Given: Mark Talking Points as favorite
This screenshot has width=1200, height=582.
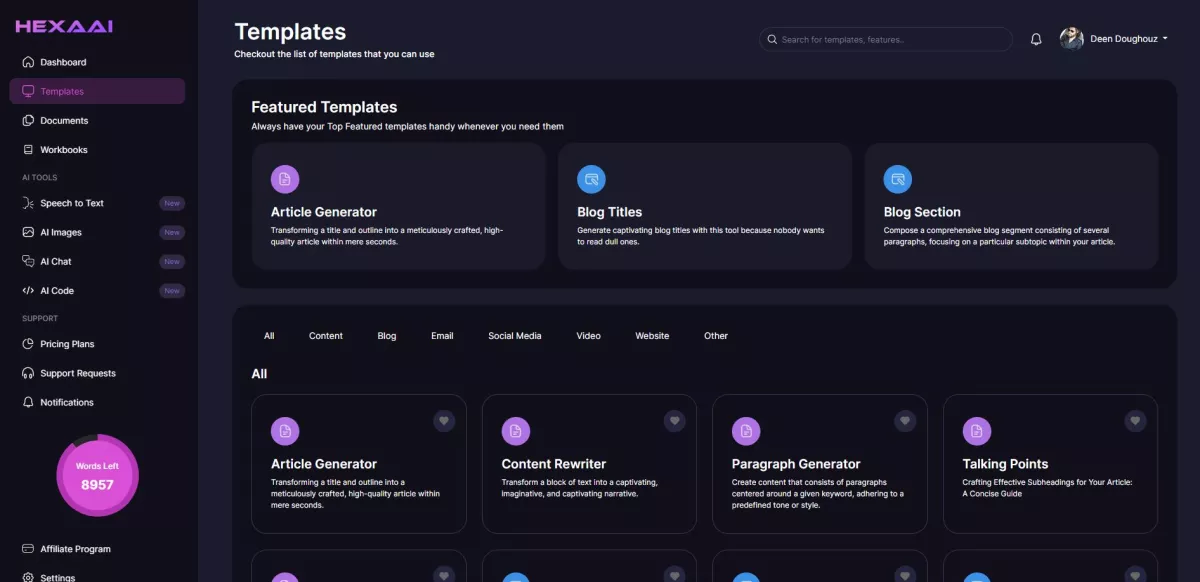Looking at the screenshot, I should pos(1135,421).
